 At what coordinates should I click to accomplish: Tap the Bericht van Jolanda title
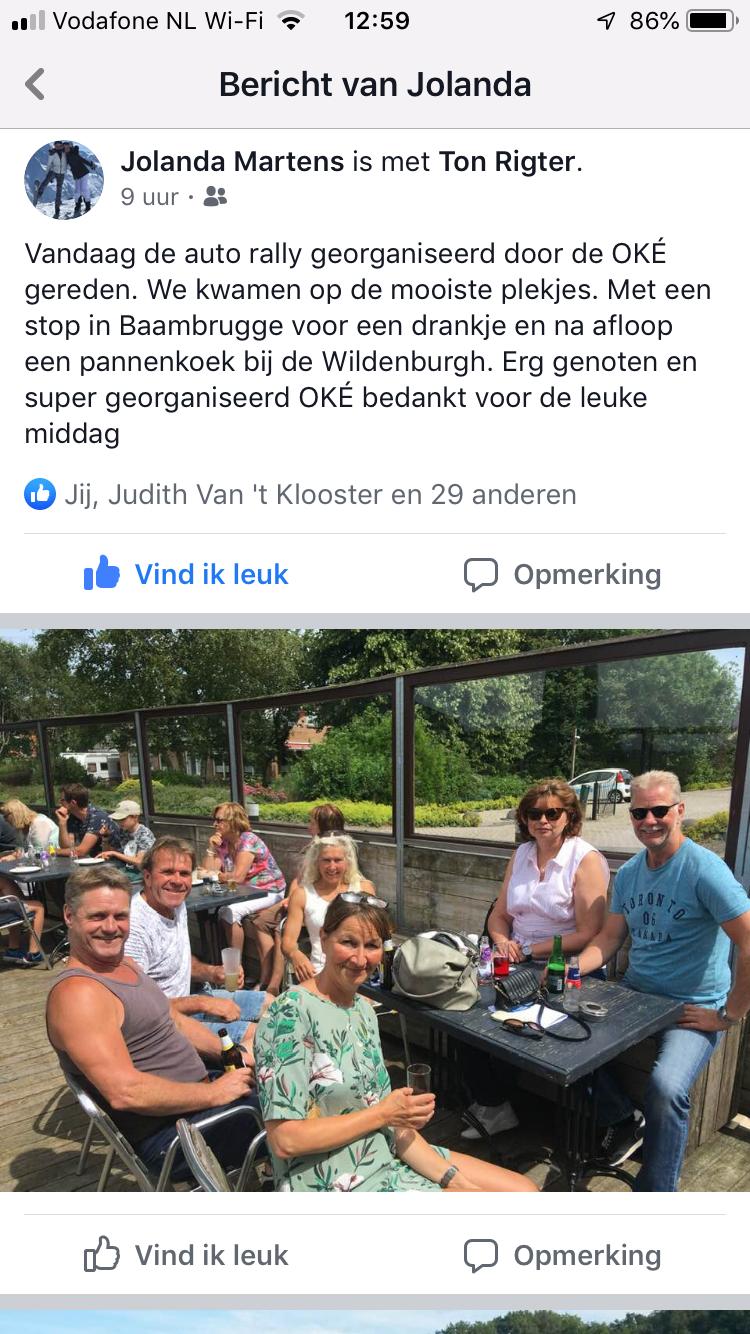point(375,84)
